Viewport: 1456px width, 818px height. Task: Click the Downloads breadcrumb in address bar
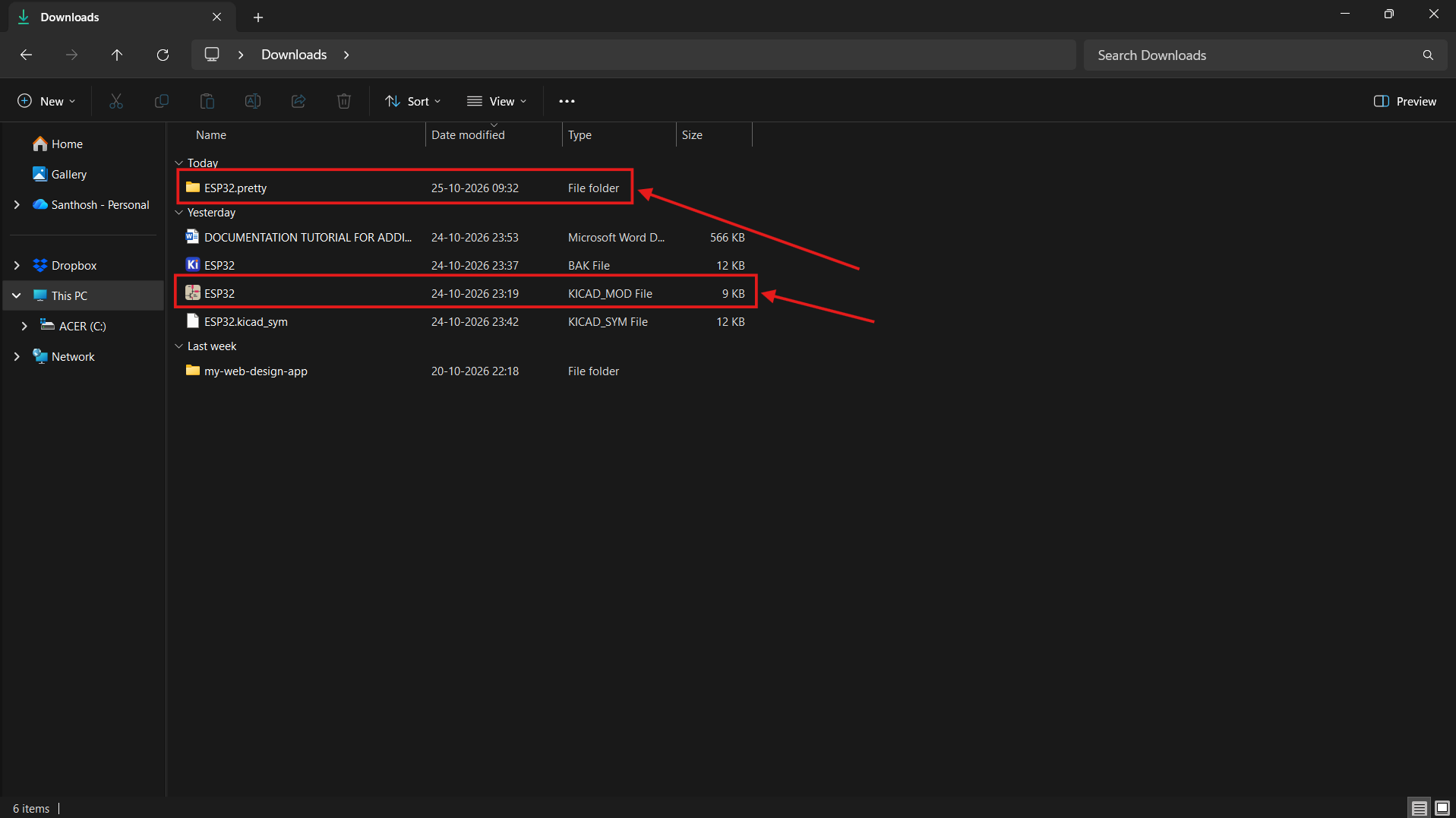(x=294, y=55)
